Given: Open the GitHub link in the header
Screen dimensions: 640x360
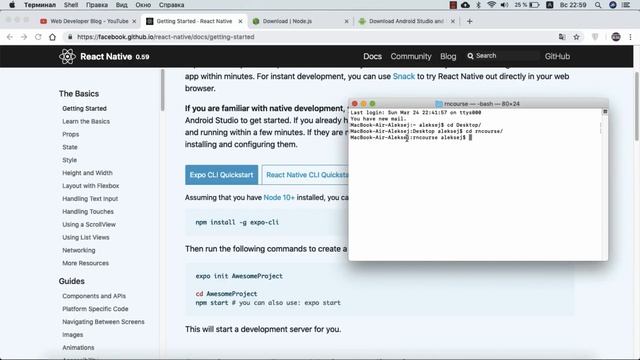Looking at the screenshot, I should pos(557,56).
